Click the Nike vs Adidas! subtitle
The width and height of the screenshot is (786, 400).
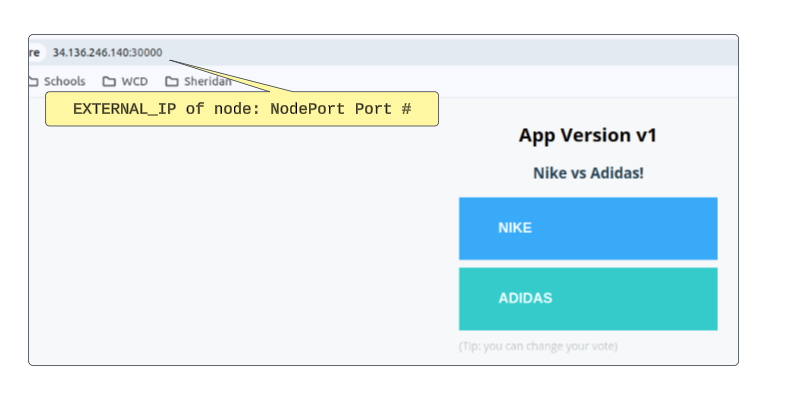[x=587, y=173]
